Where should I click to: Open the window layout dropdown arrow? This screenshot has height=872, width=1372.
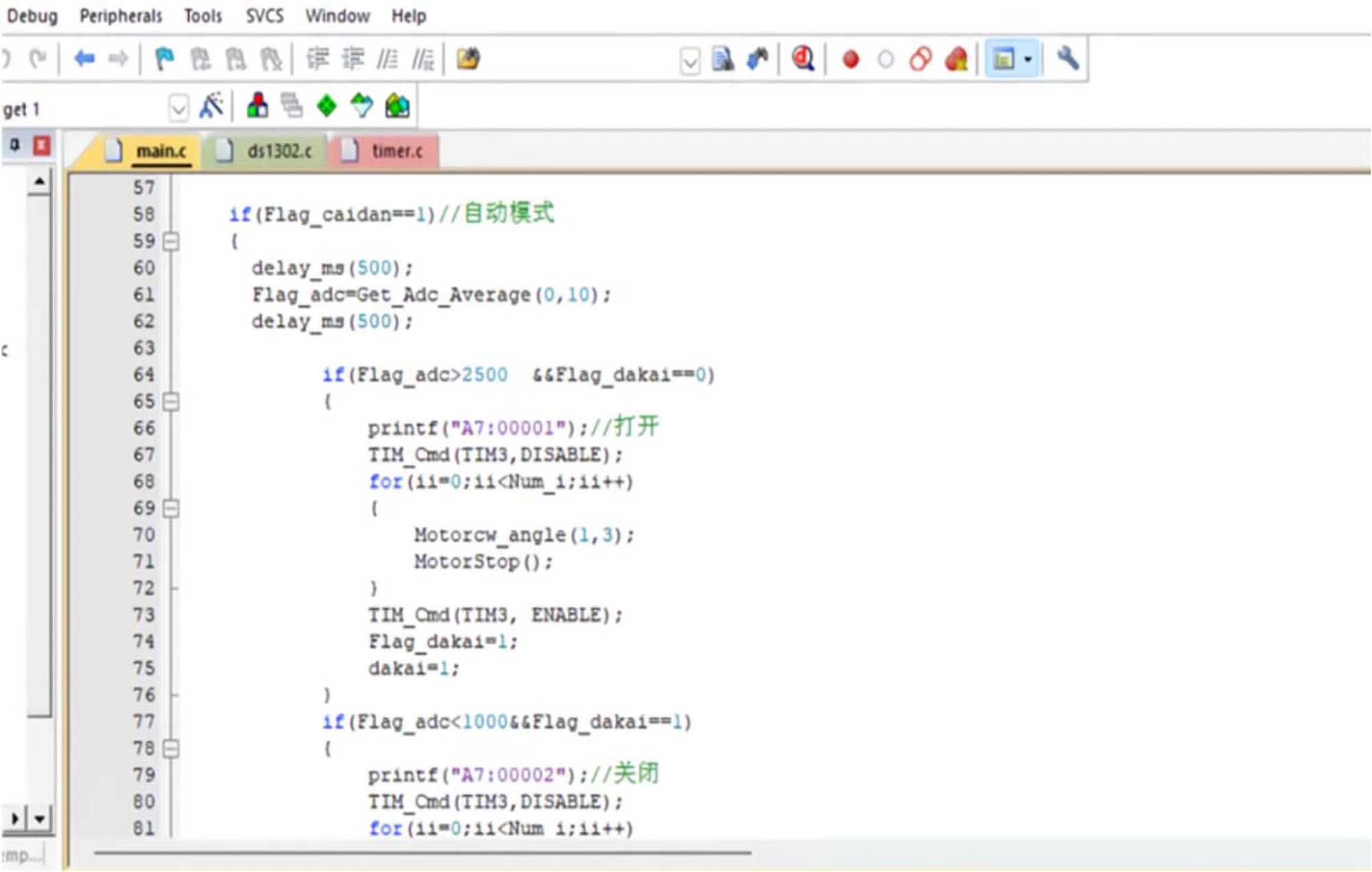click(1028, 60)
